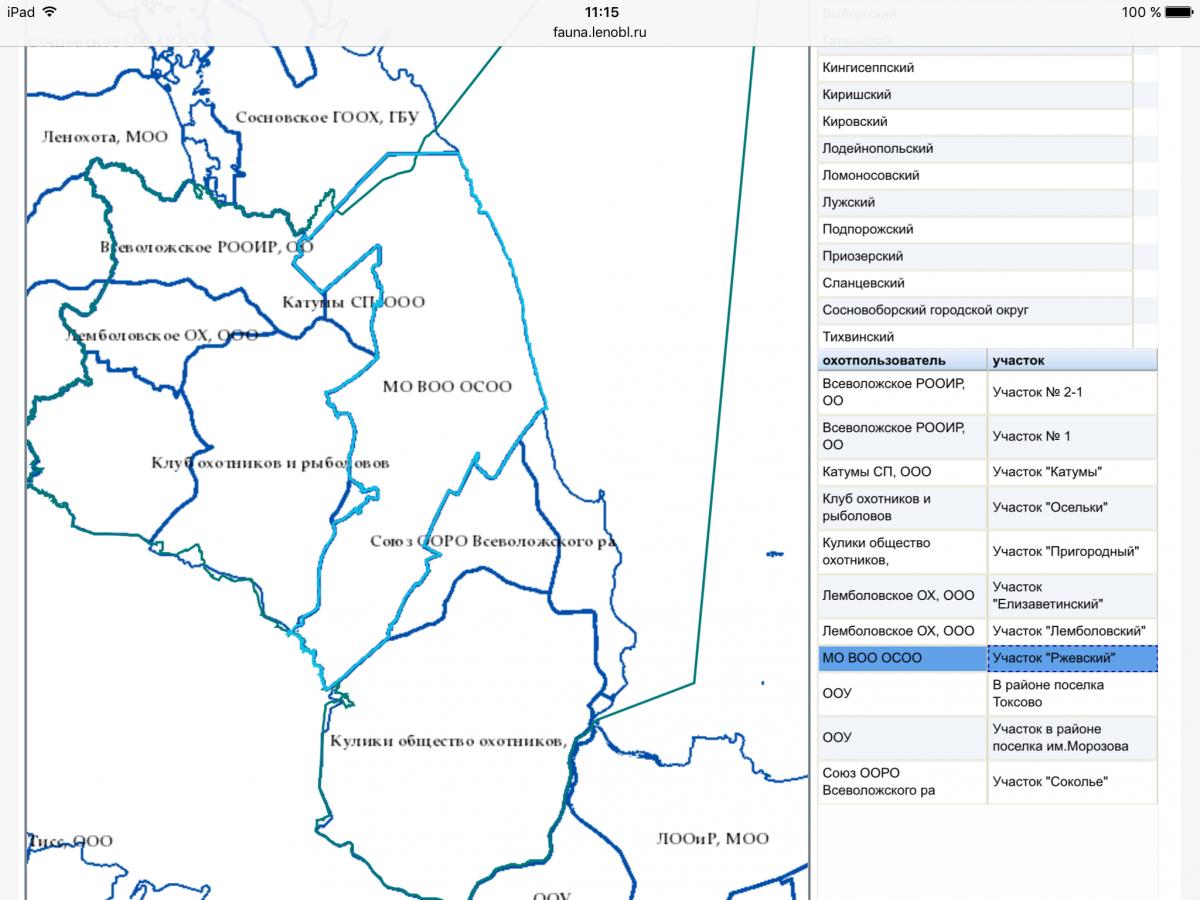Screen dimensions: 1200x900
Task: Select Клуб охотников и рыболовов map region
Action: [270, 463]
